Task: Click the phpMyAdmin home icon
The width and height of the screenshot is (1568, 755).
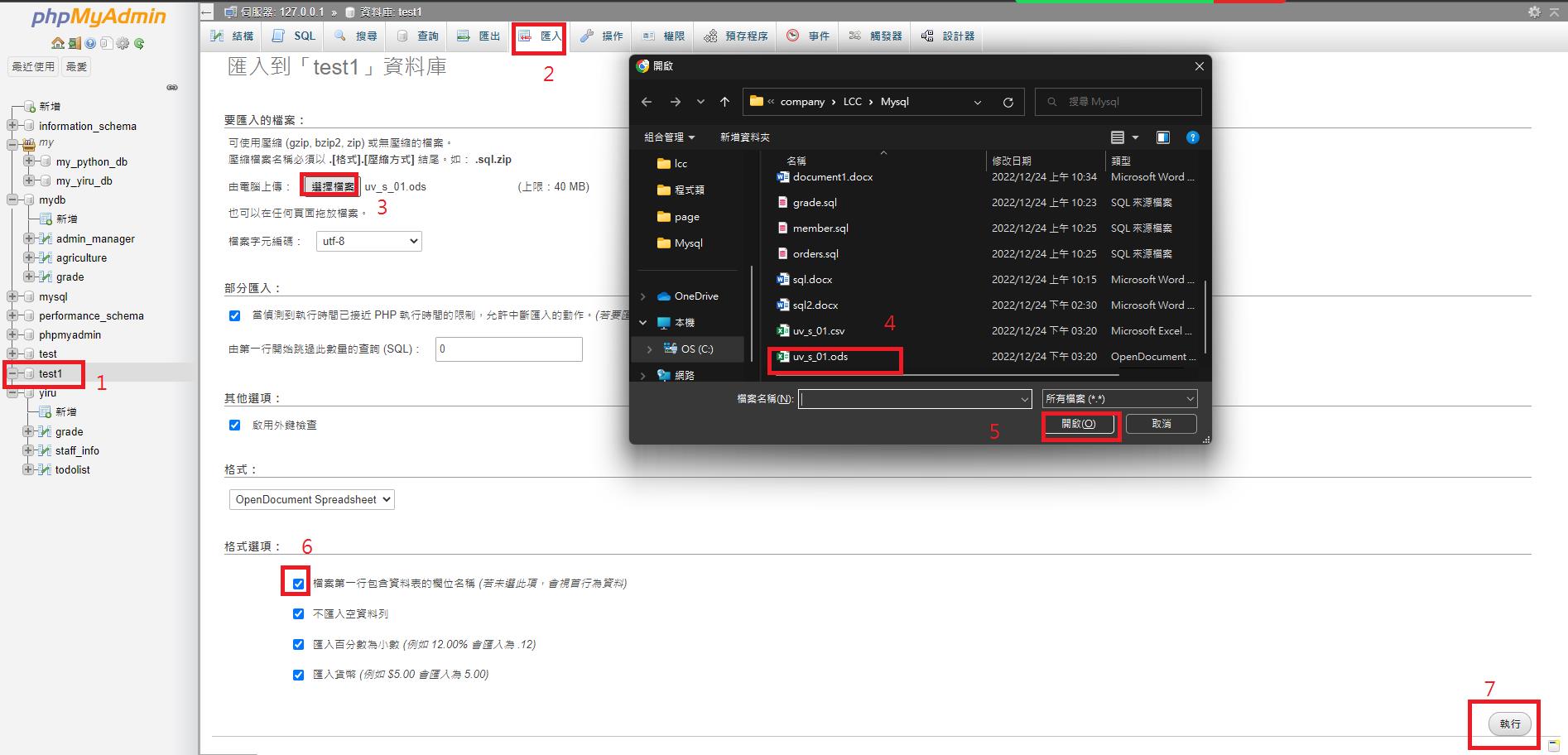Action: tap(58, 43)
